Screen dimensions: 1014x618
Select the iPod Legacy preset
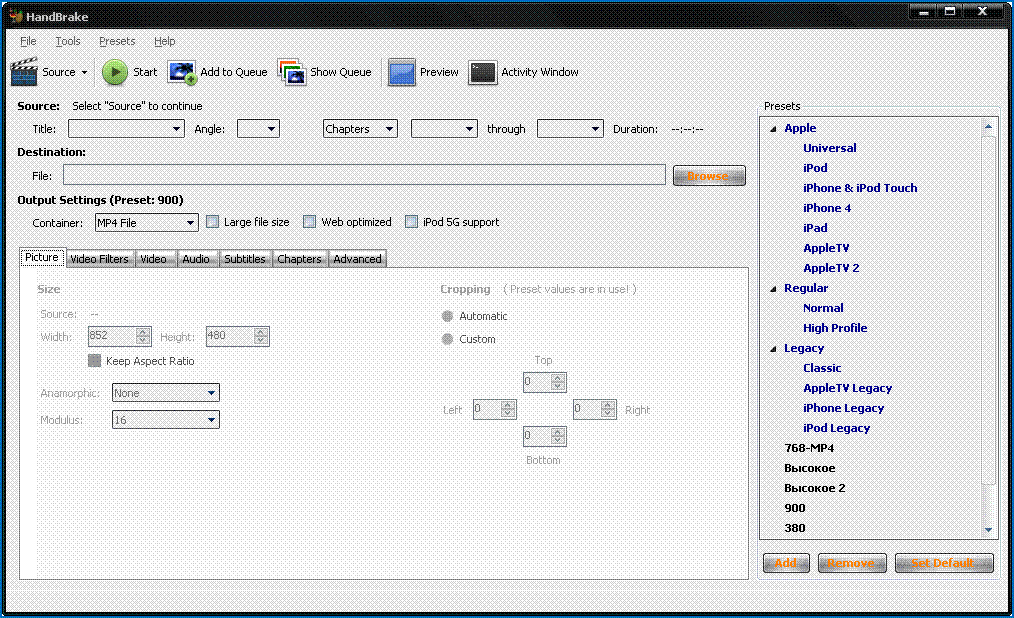click(x=836, y=429)
